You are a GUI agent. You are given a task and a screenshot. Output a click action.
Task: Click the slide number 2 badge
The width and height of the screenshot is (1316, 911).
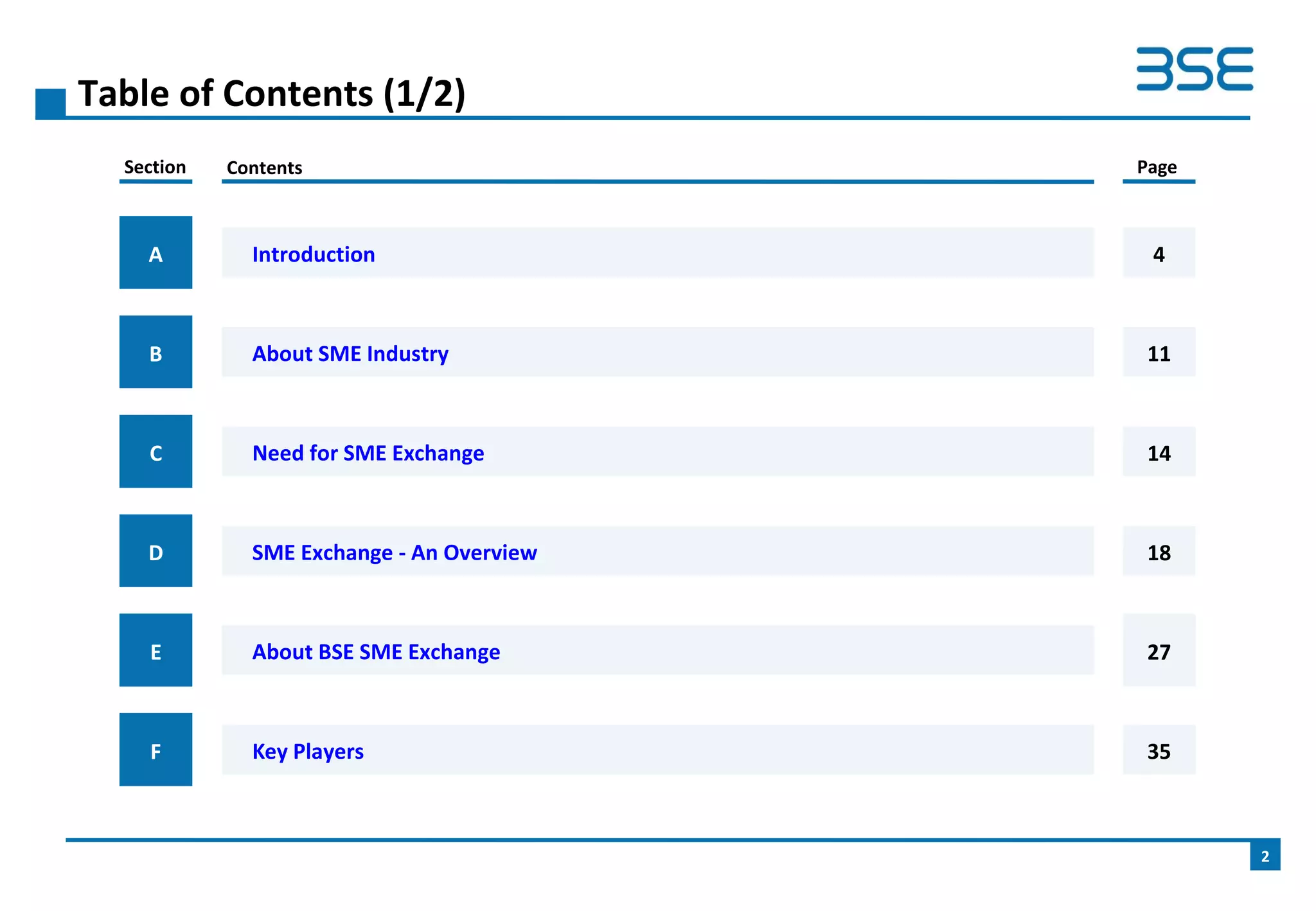pos(1265,856)
